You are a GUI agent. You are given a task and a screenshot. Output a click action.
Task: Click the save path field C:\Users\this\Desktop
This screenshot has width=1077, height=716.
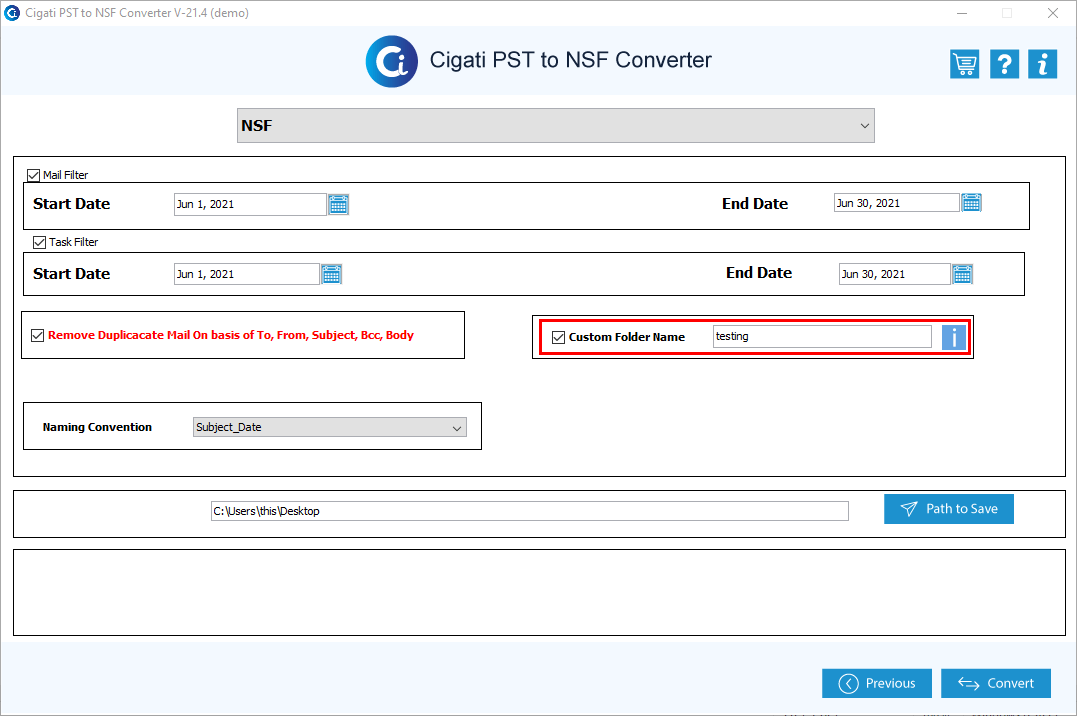[530, 511]
